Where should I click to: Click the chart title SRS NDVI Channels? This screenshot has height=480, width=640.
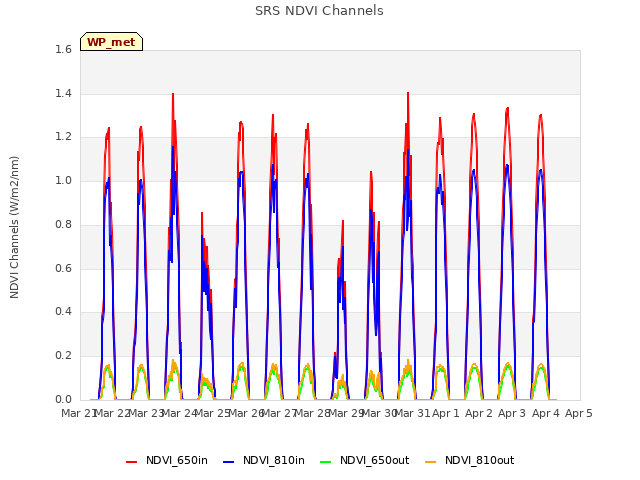319,11
